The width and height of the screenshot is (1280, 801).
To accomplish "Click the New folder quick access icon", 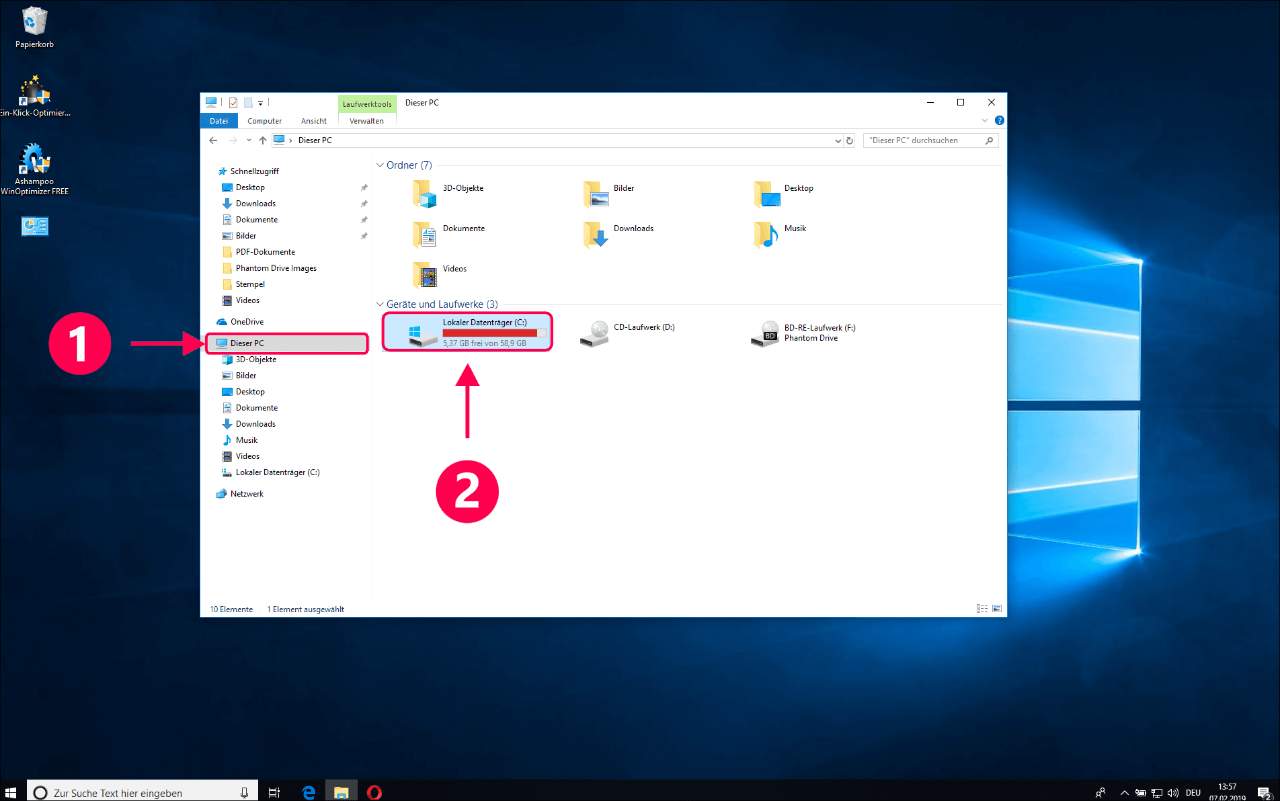I will 247,102.
